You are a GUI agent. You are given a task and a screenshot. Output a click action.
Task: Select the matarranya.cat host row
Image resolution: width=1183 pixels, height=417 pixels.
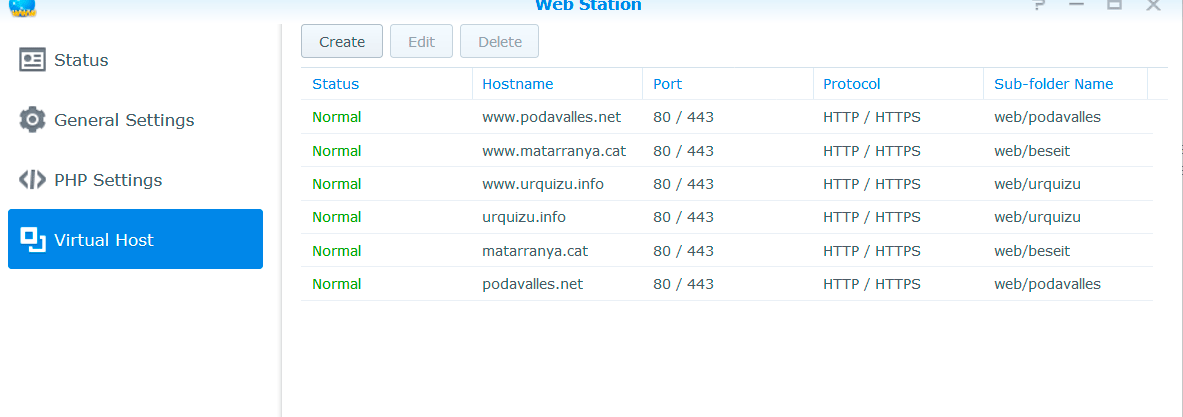(x=534, y=251)
